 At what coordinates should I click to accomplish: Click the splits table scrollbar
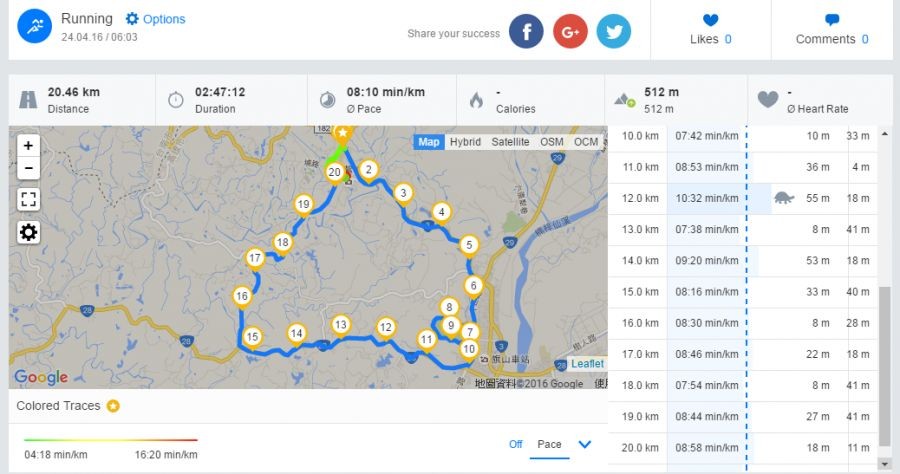click(x=883, y=360)
